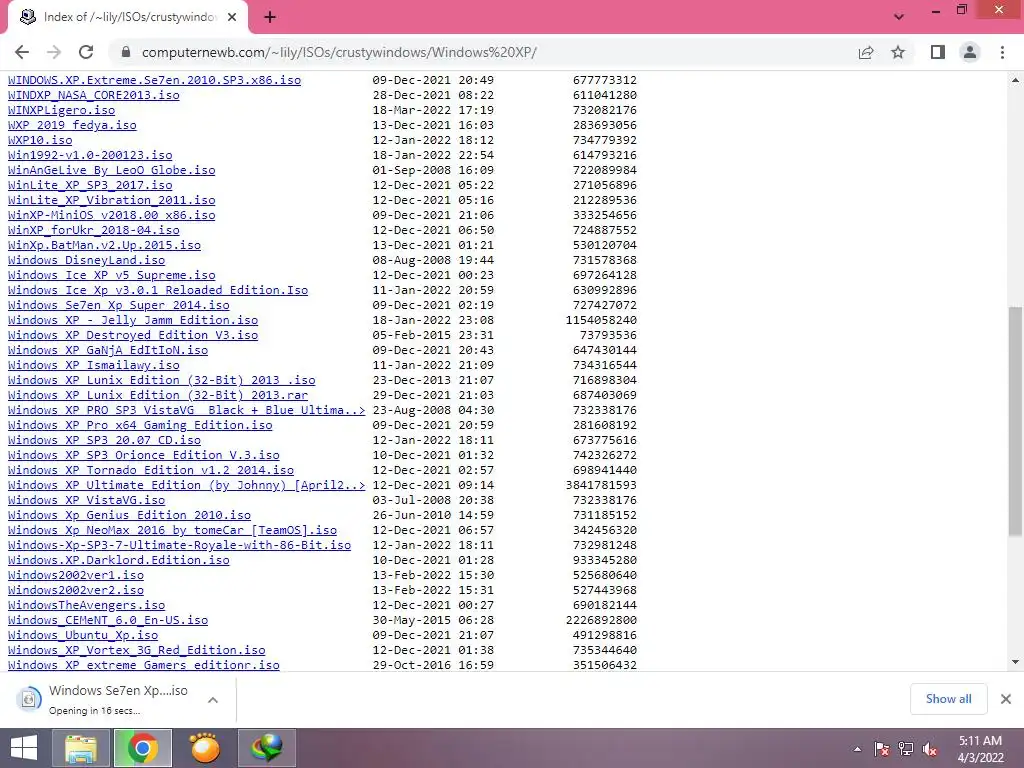Close the Index of tab
1024x768 pixels.
[232, 18]
